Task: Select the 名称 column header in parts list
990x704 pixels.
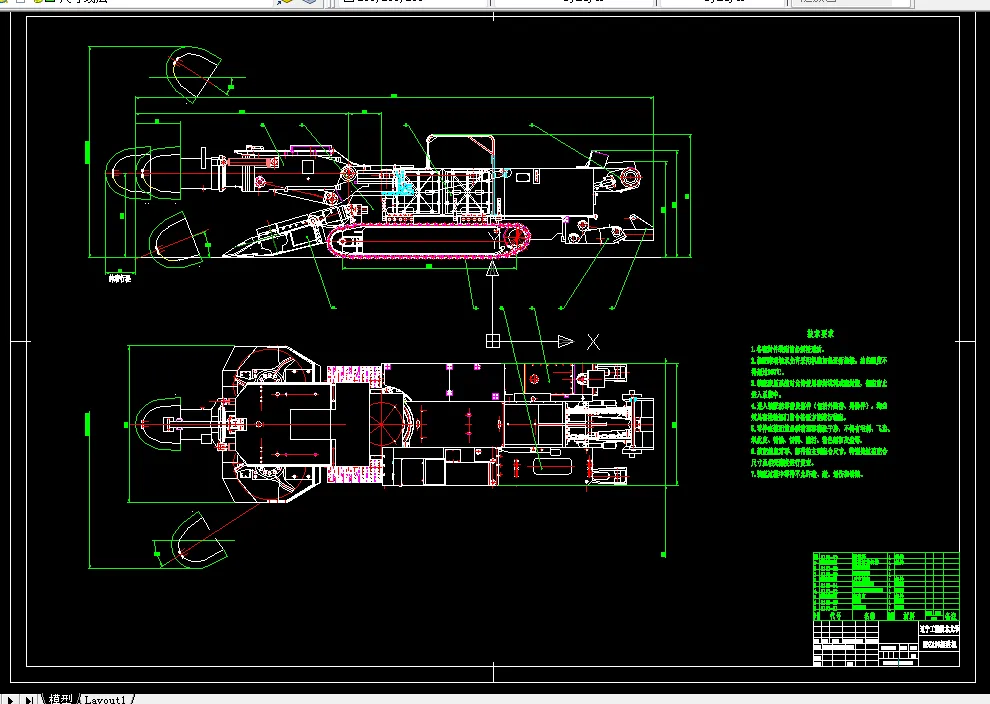Action: 869,615
